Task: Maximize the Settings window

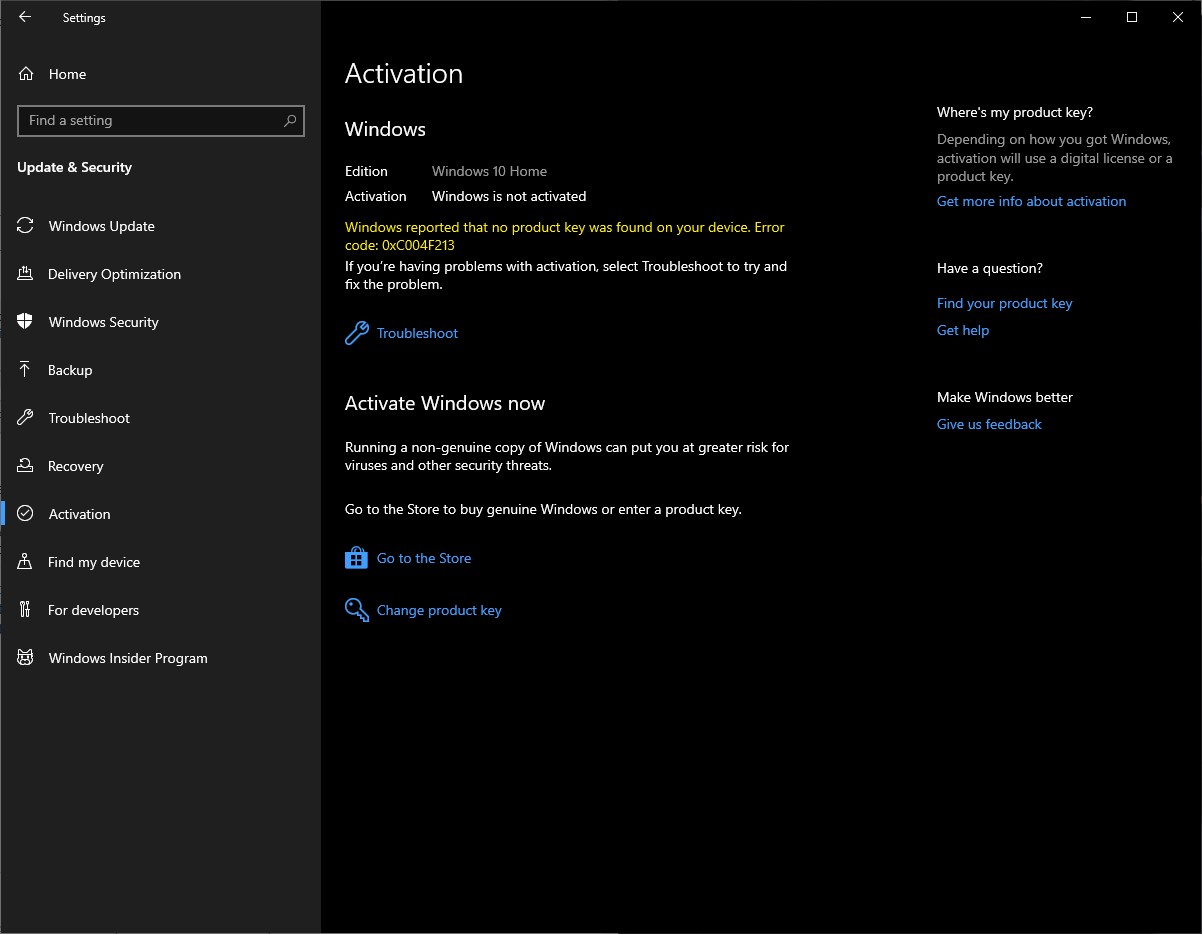Action: point(1132,17)
